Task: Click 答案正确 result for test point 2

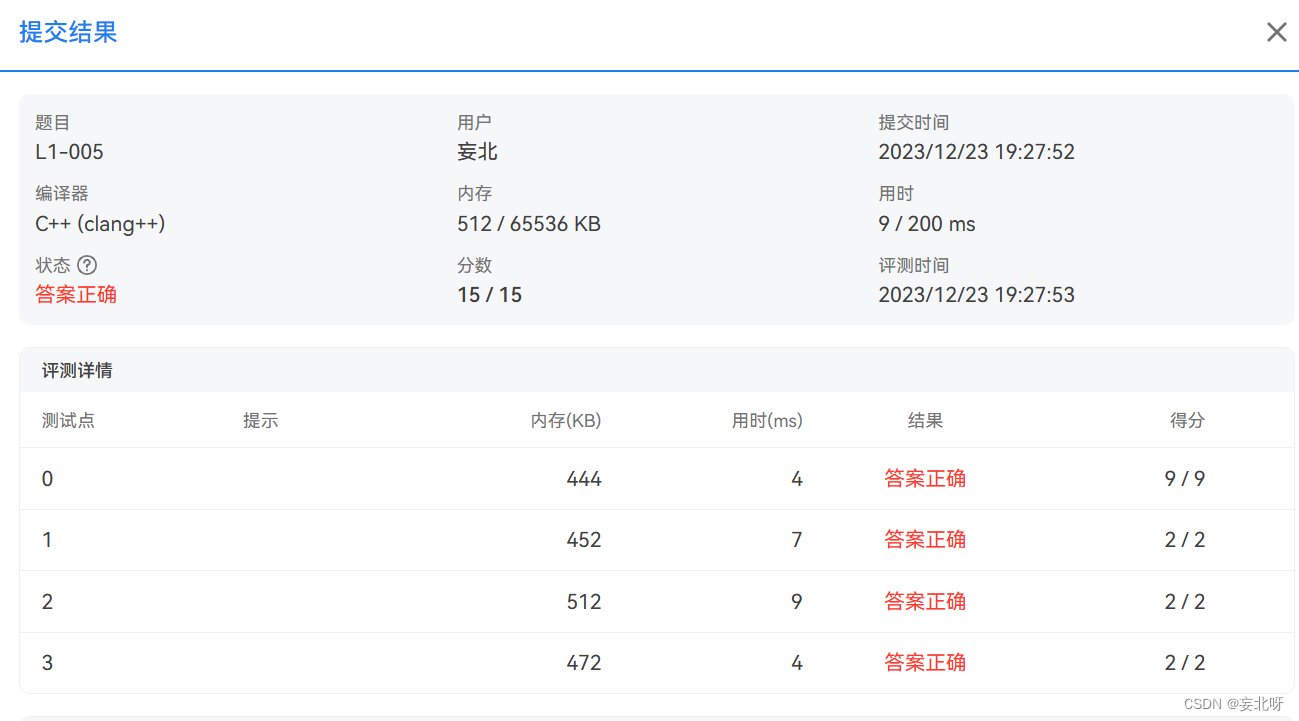Action: click(925, 602)
